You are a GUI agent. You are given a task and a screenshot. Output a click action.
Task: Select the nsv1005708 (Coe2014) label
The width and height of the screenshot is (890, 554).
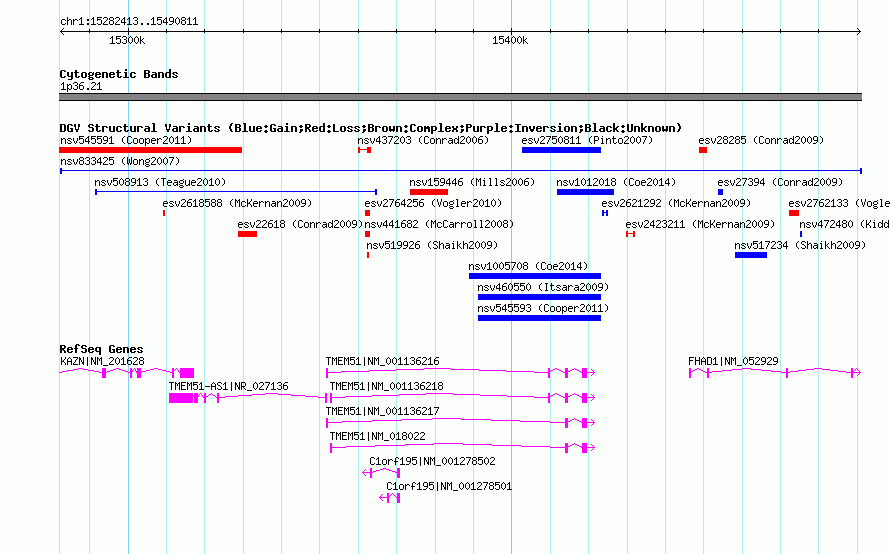click(x=528, y=266)
